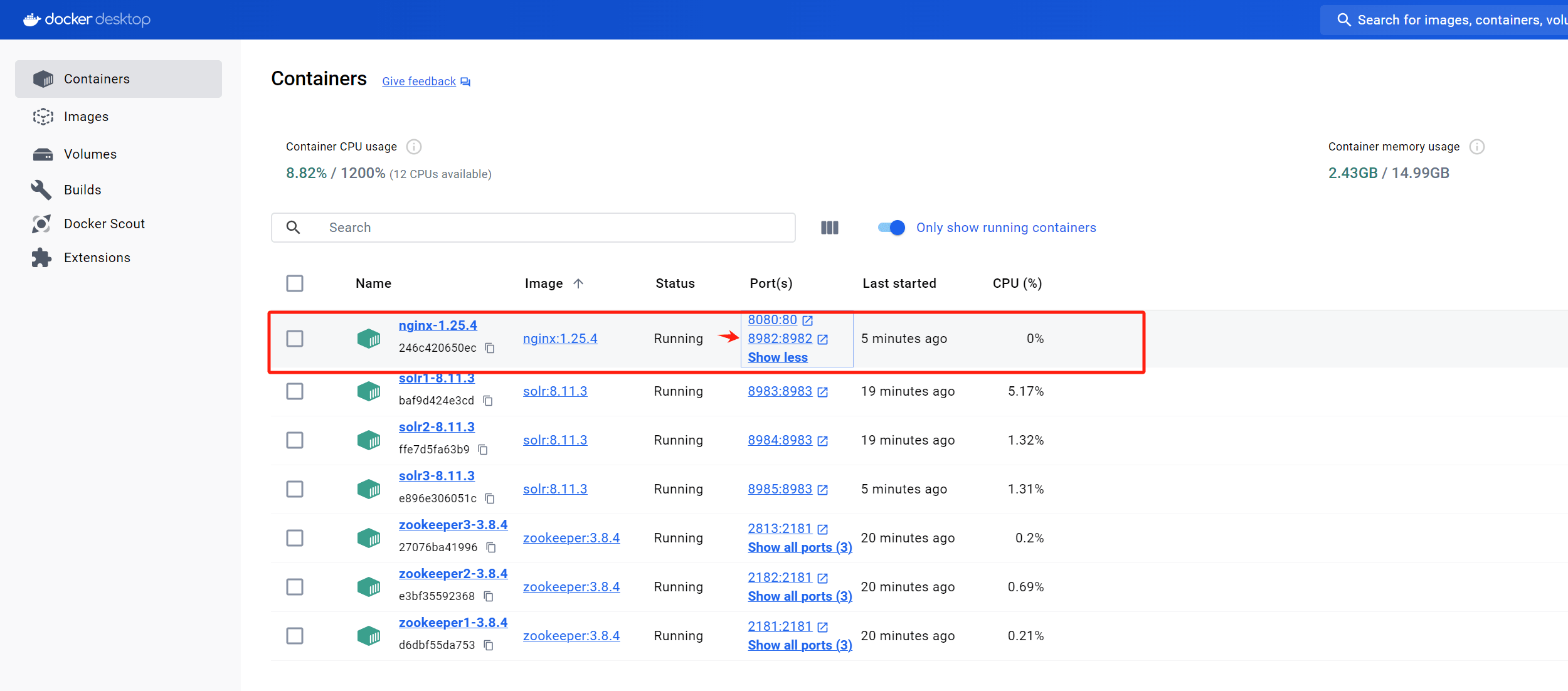Copy container ID 27076ba41996
Viewport: 1568px width, 691px height.
(491, 547)
